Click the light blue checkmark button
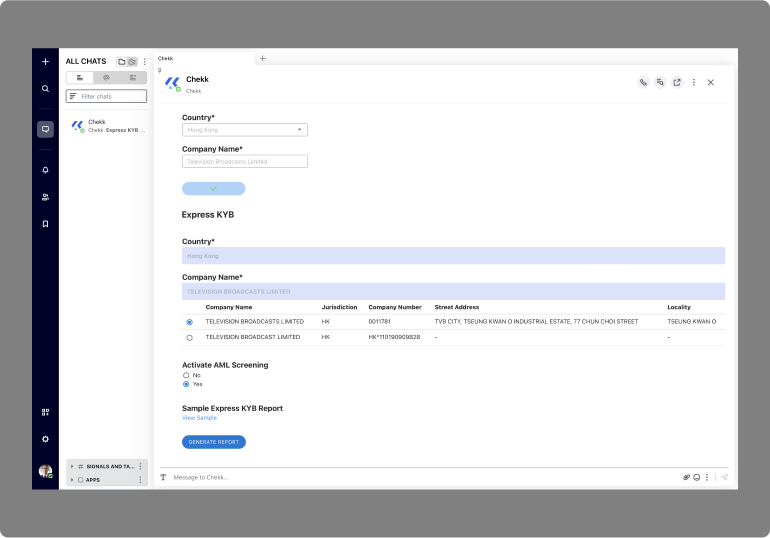The width and height of the screenshot is (770, 538). [x=214, y=188]
